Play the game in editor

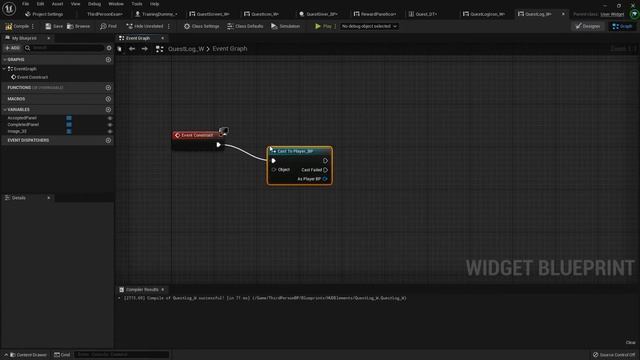323,26
